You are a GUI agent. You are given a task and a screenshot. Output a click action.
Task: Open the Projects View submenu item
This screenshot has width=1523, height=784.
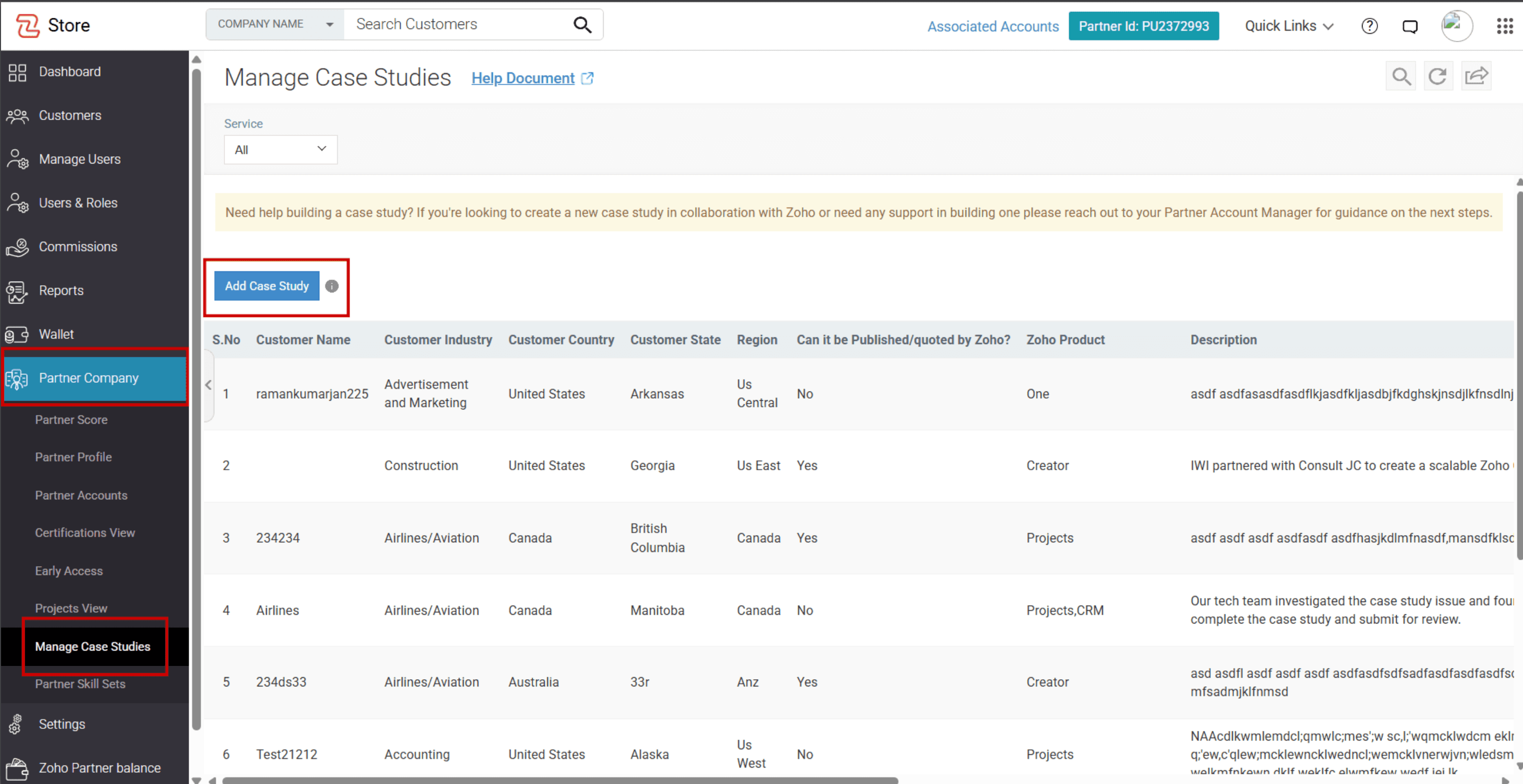point(71,608)
